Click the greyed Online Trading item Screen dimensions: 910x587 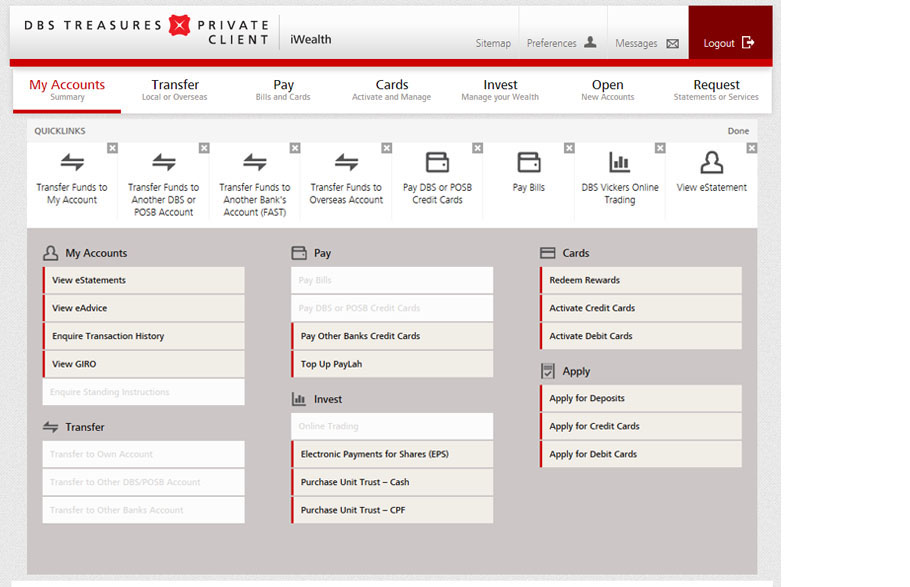tap(392, 426)
